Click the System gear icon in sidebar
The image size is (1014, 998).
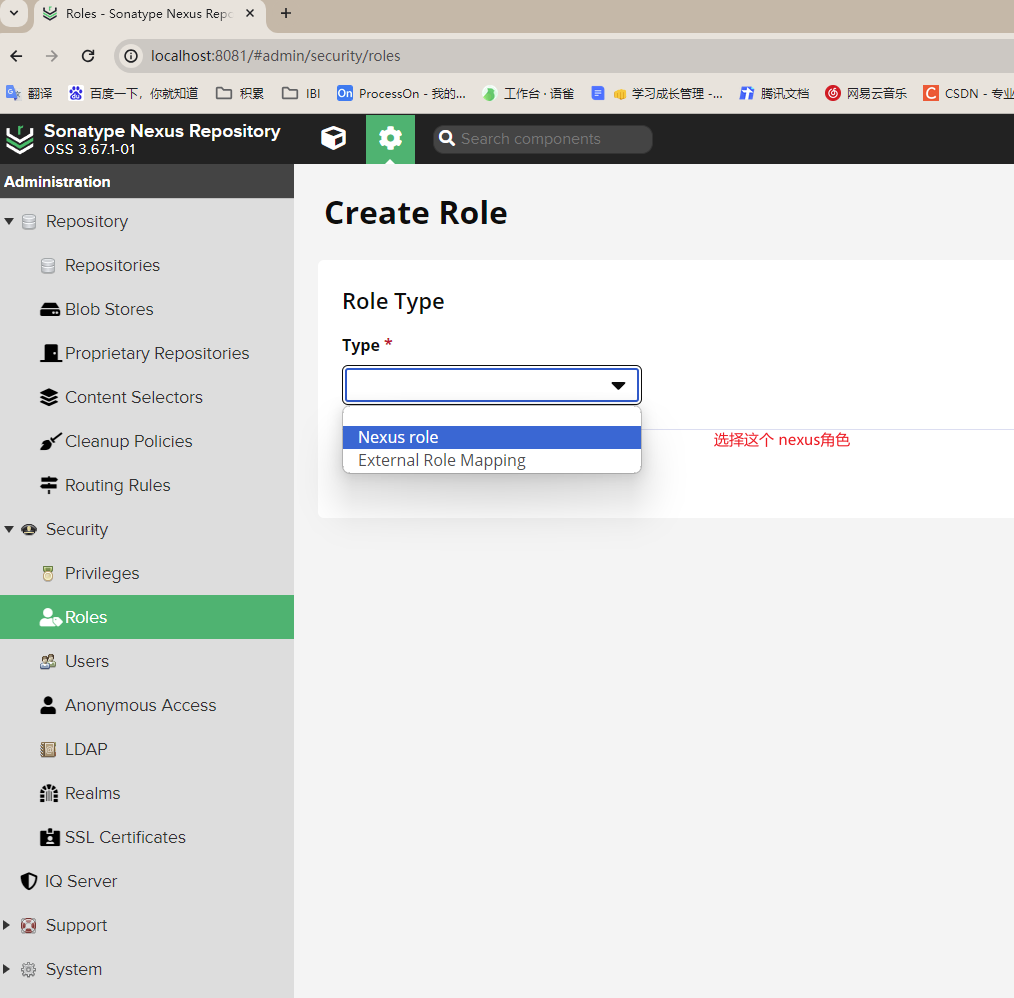coord(28,970)
